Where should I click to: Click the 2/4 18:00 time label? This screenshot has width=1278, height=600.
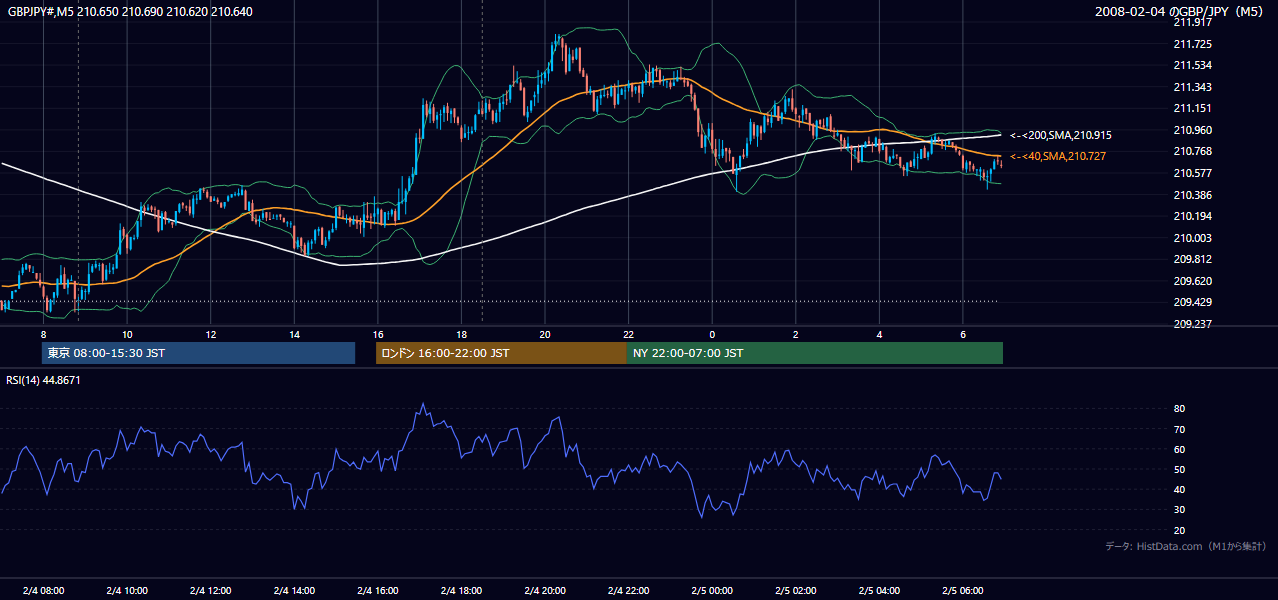(461, 591)
